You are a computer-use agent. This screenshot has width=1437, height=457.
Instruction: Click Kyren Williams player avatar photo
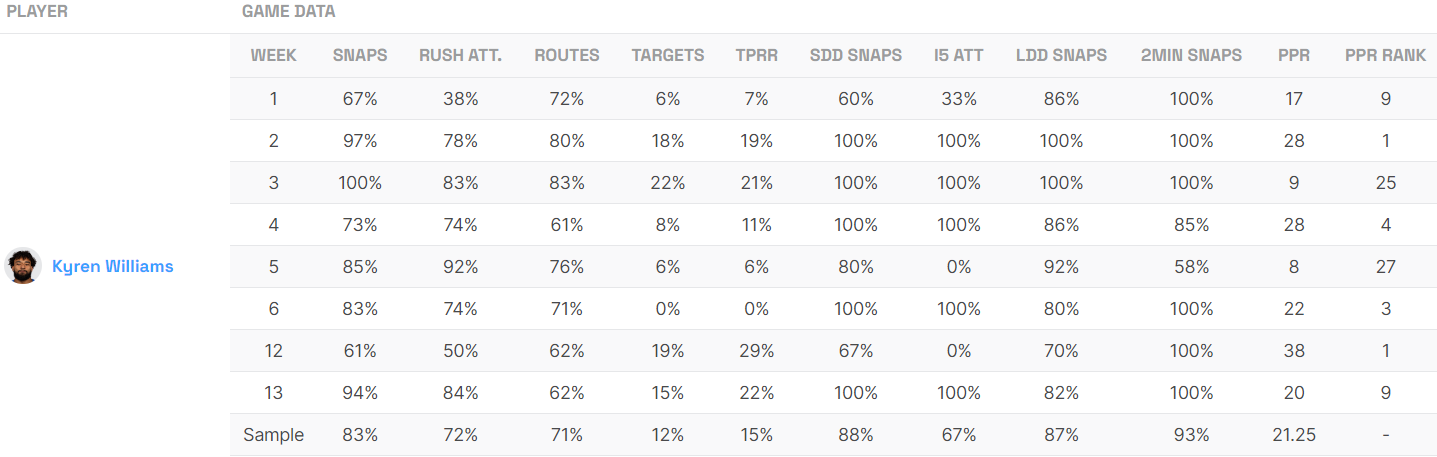(21, 266)
